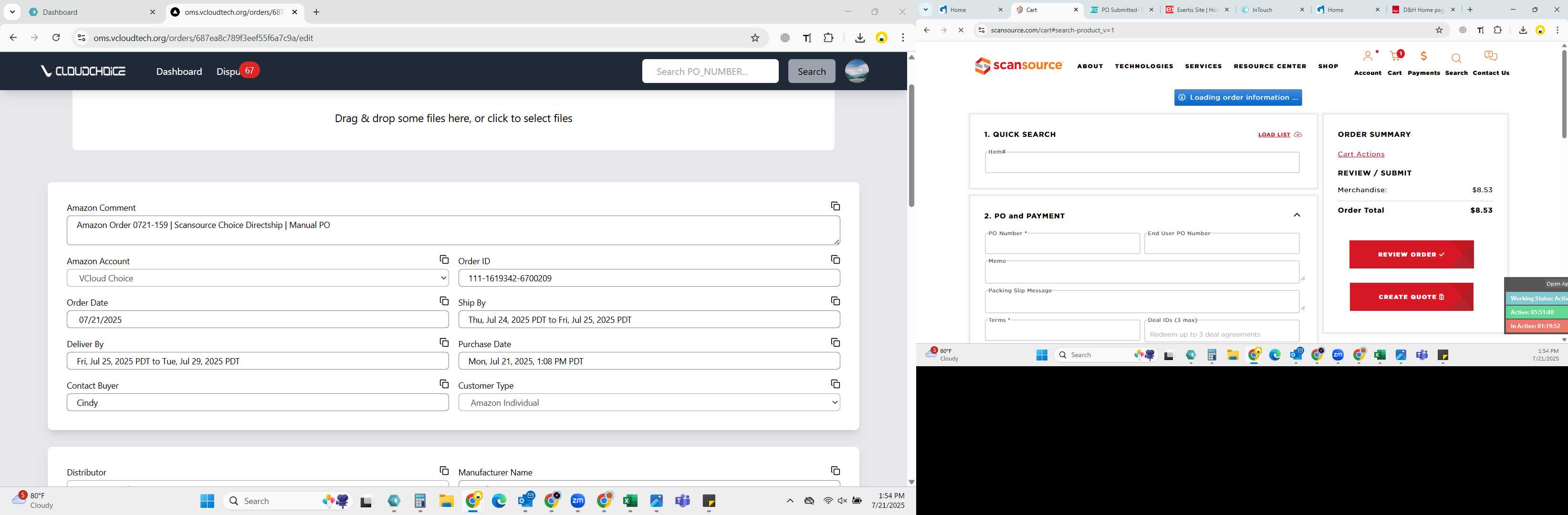Open Zoom from the main taskbar
The image size is (1568, 515).
tap(578, 501)
